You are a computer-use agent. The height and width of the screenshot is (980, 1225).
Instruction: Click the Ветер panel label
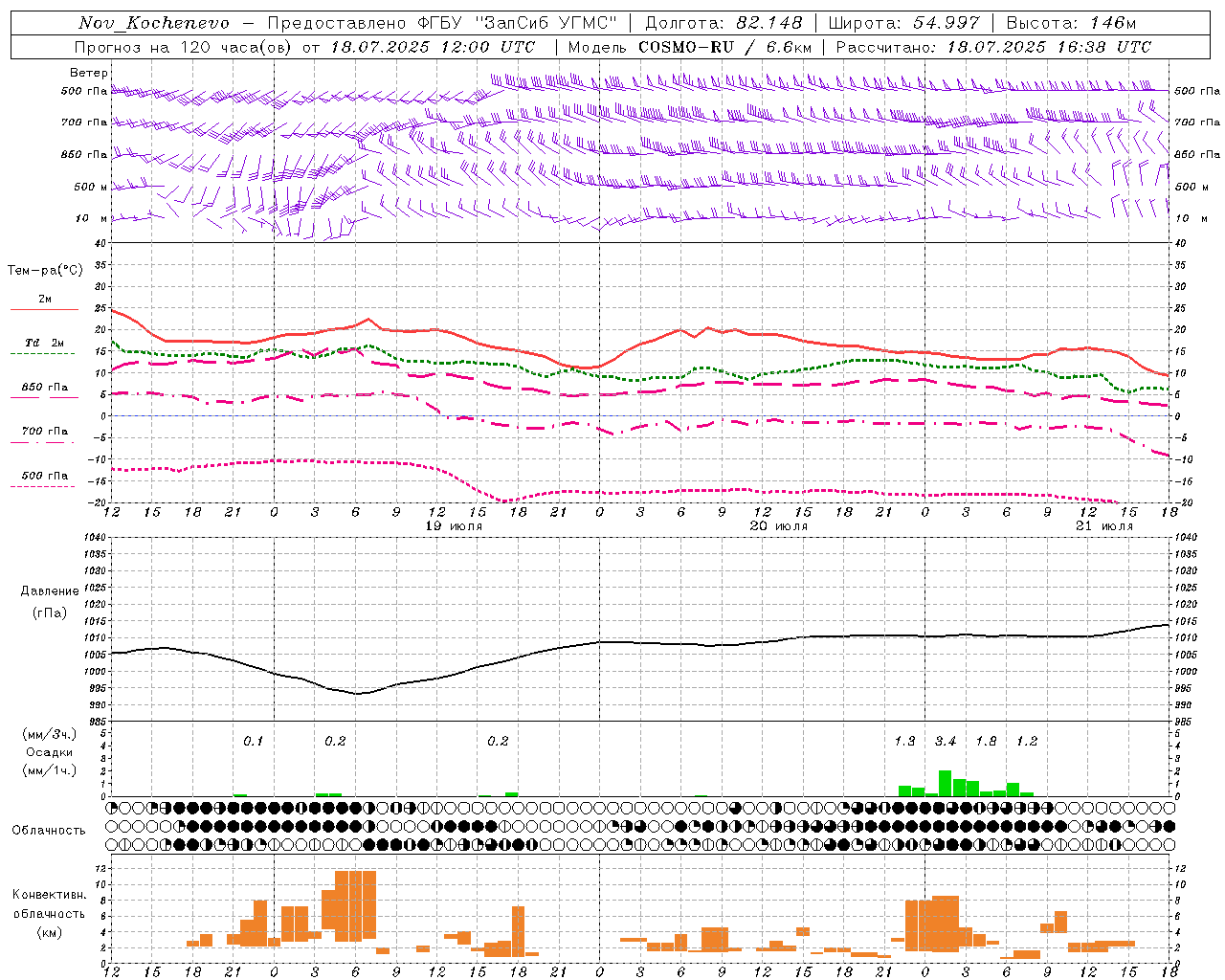point(88,73)
